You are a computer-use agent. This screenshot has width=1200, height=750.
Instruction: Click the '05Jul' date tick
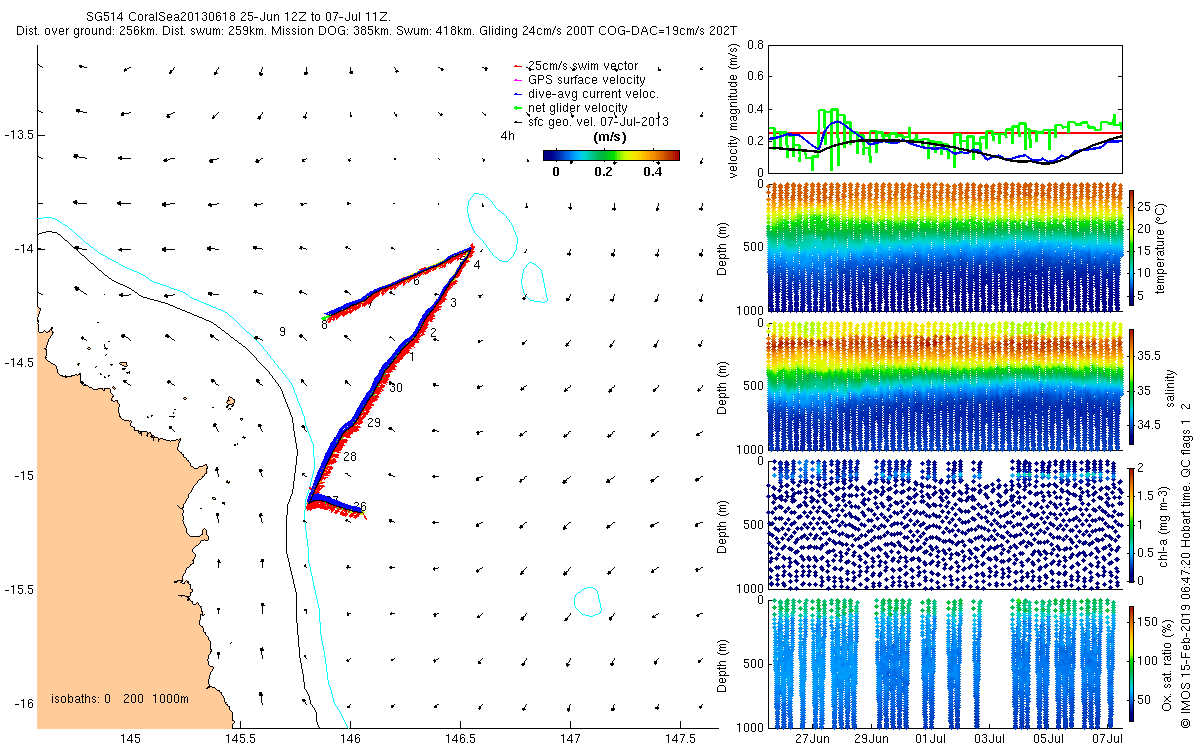coord(1050,739)
